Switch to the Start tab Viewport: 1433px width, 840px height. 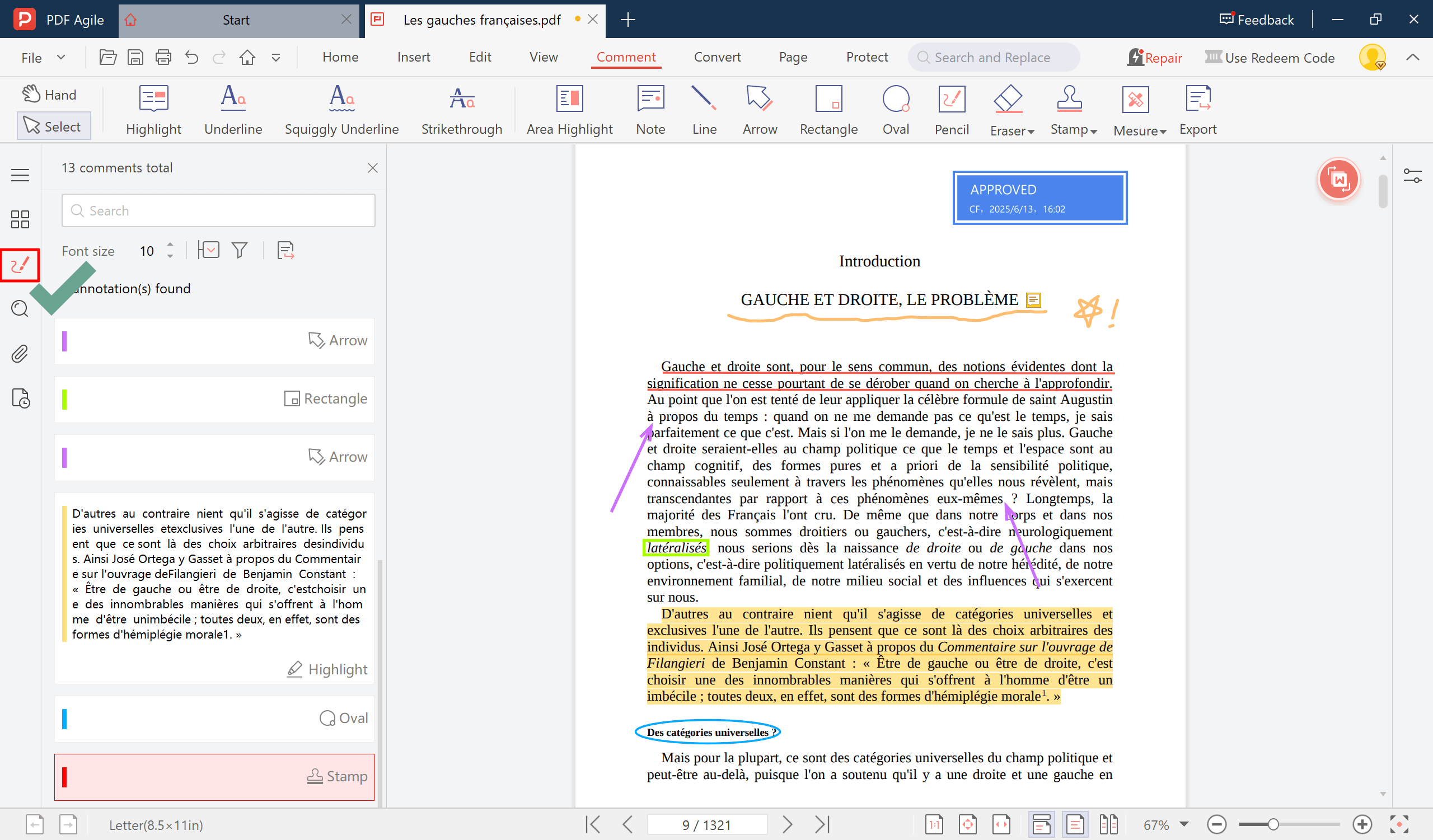tap(236, 20)
